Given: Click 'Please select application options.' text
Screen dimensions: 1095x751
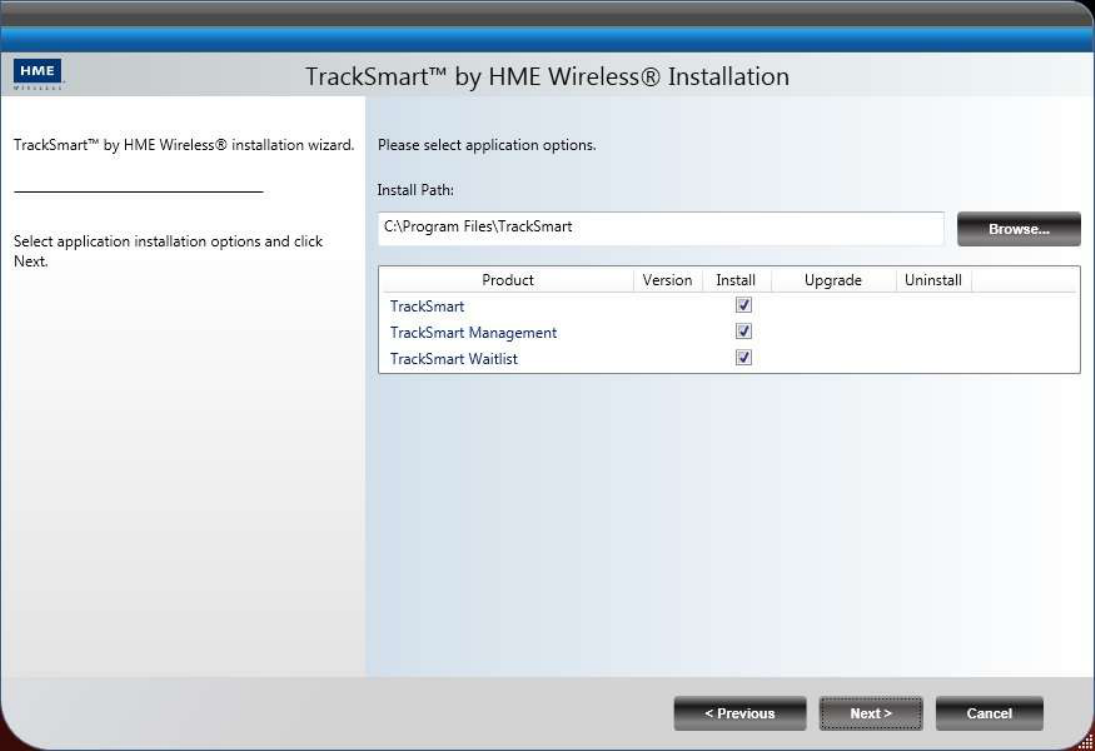Looking at the screenshot, I should pos(487,145).
